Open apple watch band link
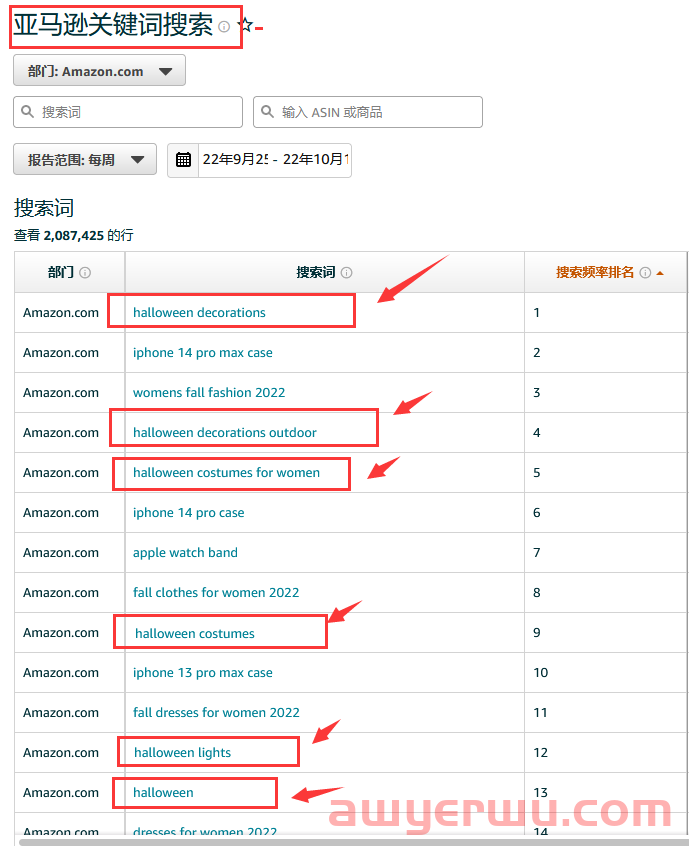 (x=185, y=552)
